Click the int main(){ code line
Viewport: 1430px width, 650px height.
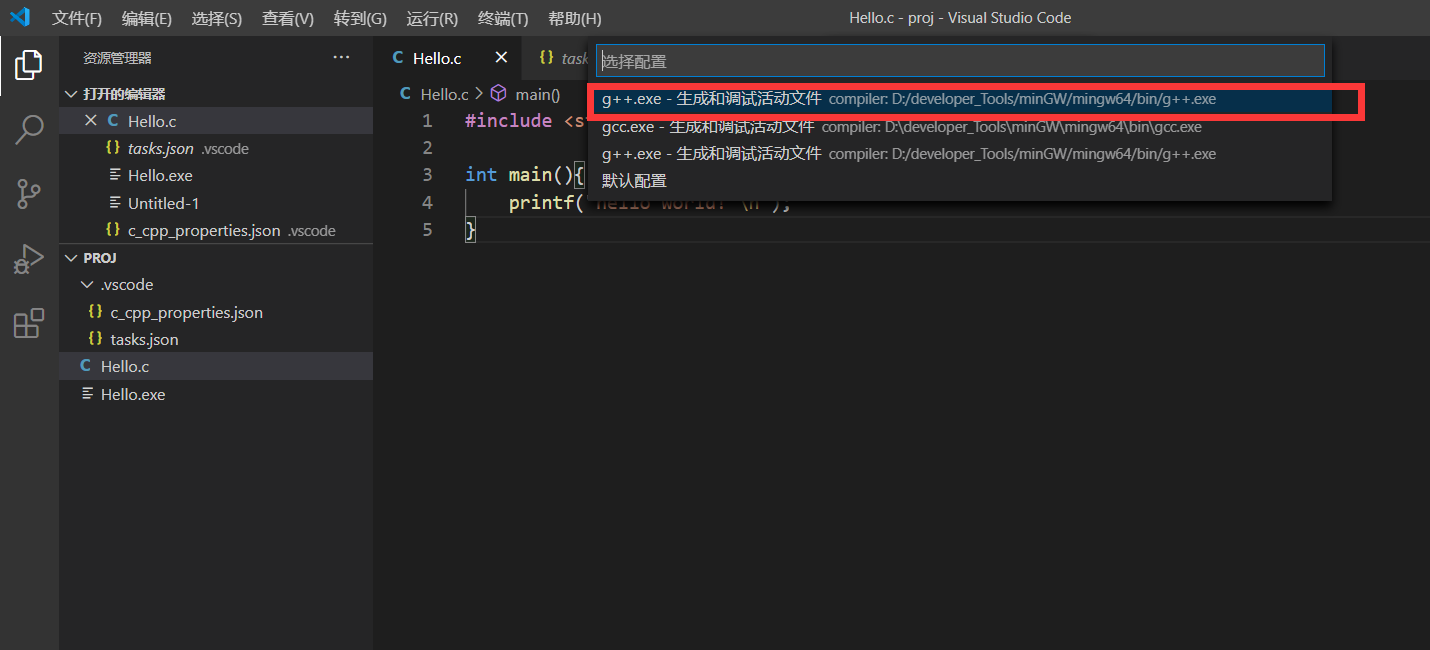[x=525, y=175]
